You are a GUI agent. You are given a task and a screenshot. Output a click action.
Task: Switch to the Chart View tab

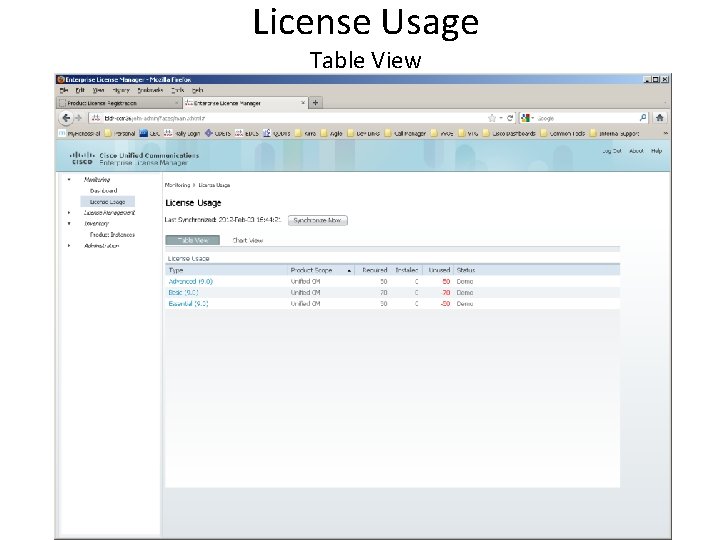click(x=248, y=240)
